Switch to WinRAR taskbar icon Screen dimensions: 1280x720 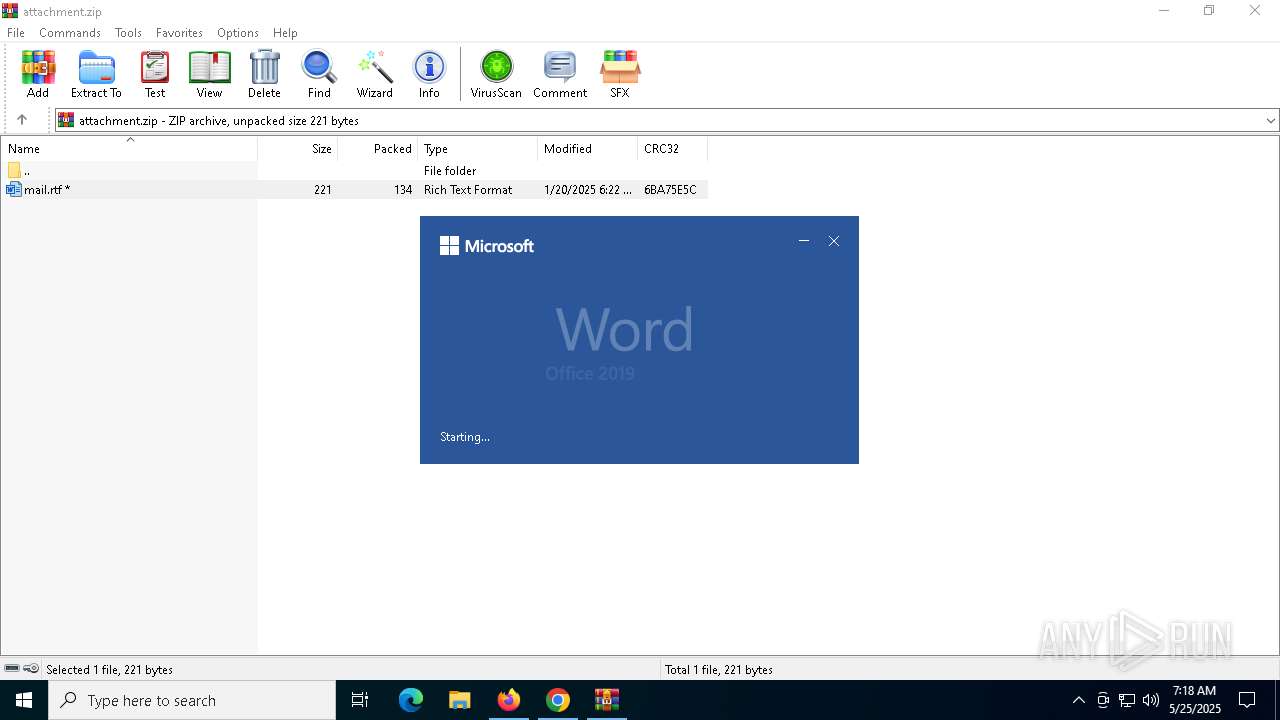pos(607,700)
